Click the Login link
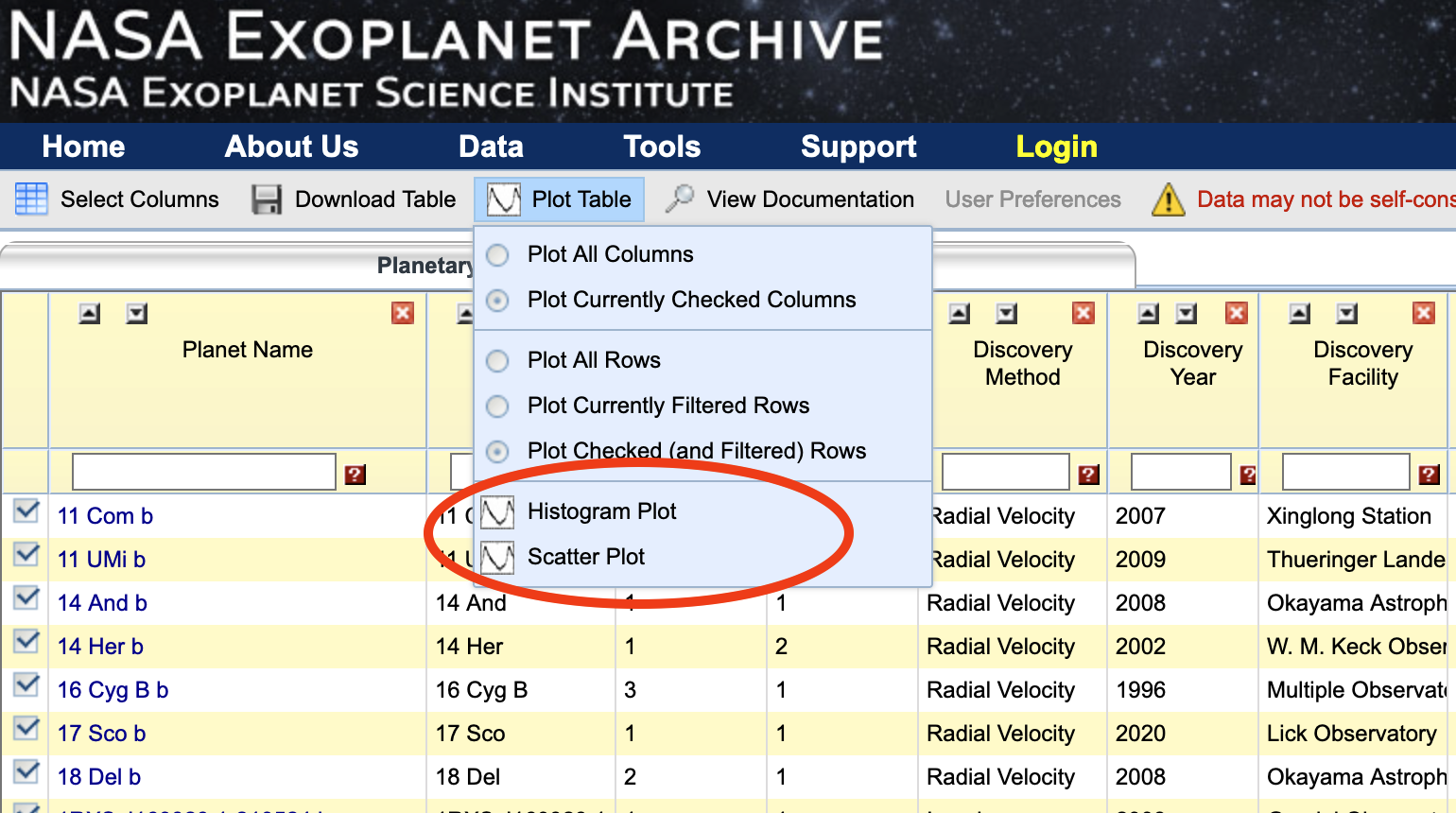The height and width of the screenshot is (813, 1456). point(1056,147)
